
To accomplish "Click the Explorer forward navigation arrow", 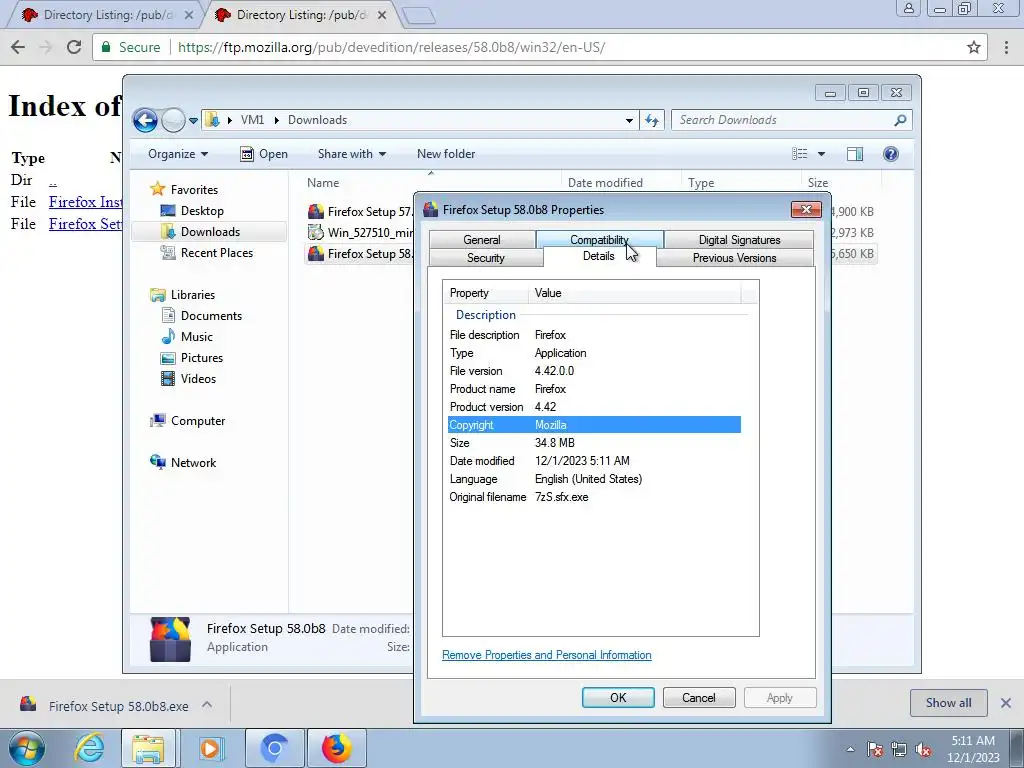I will (x=173, y=120).
